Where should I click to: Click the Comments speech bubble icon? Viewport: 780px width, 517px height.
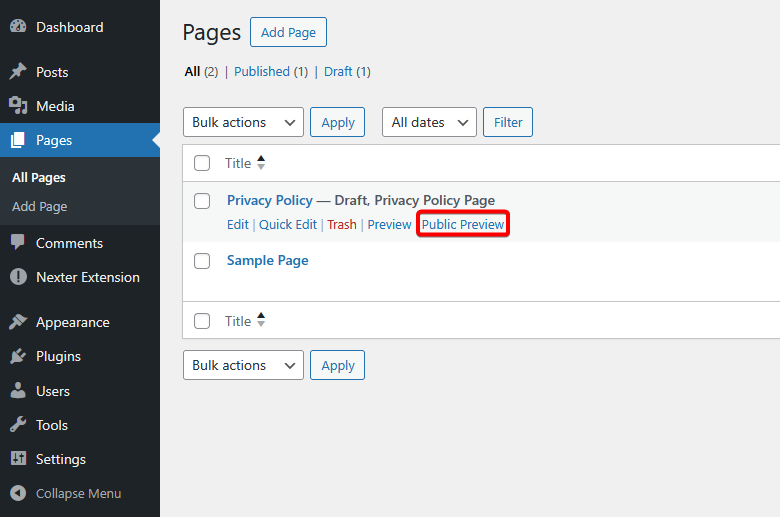point(18,243)
